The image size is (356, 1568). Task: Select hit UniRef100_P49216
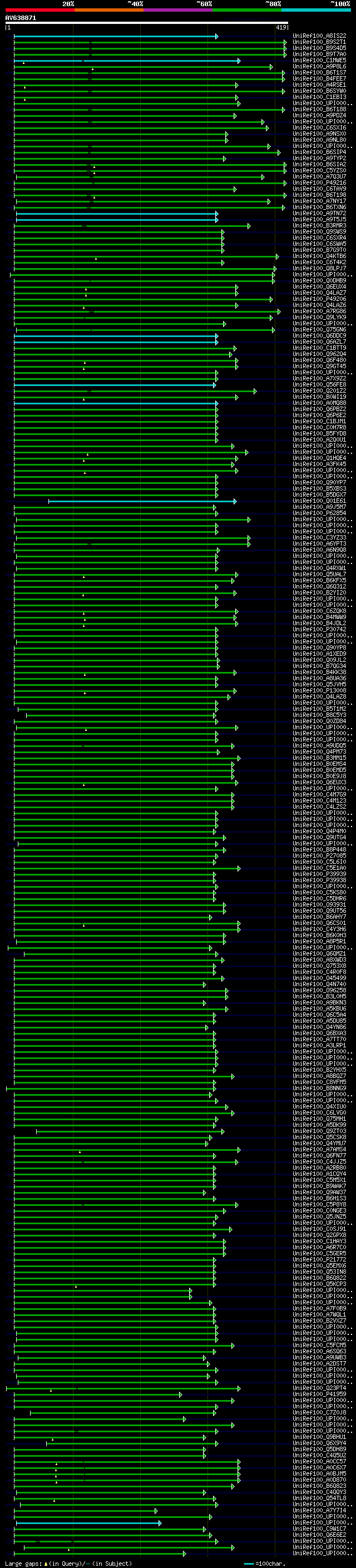[x=319, y=182]
